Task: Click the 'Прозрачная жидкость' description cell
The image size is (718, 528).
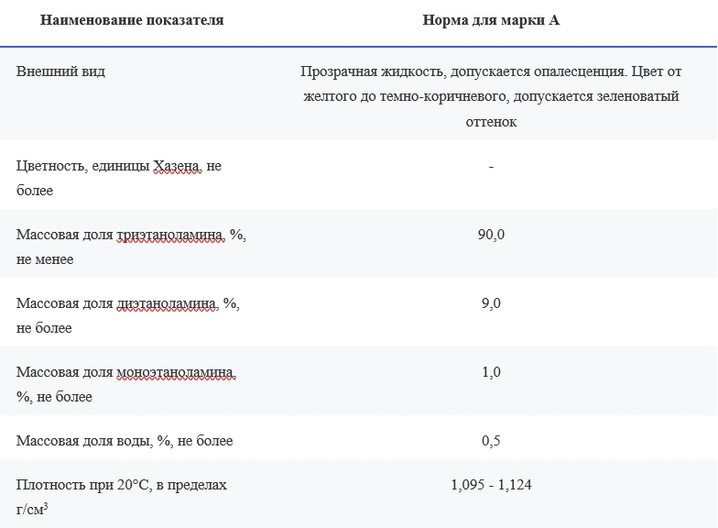Action: point(491,96)
